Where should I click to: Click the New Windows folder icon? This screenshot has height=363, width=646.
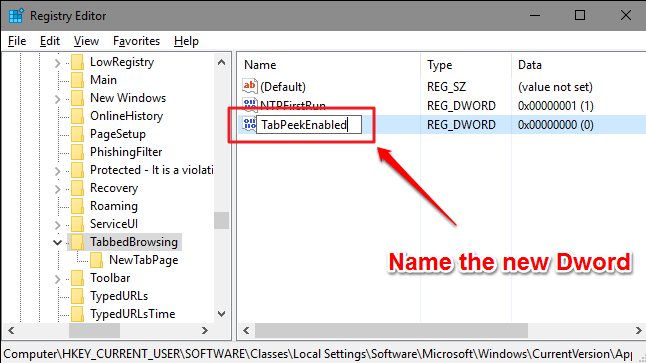[77, 98]
